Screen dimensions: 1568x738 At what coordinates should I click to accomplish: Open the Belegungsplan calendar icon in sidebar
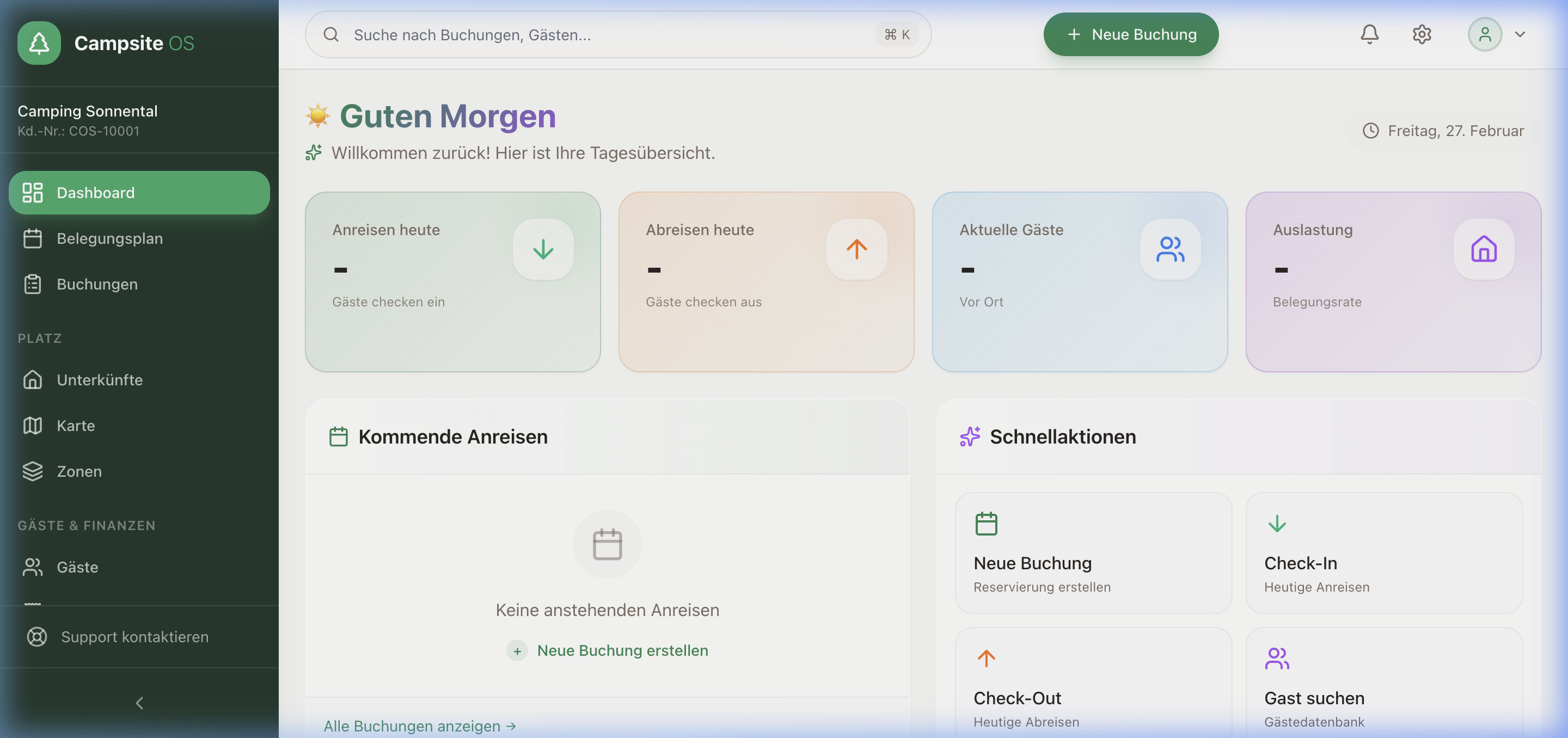(32, 238)
